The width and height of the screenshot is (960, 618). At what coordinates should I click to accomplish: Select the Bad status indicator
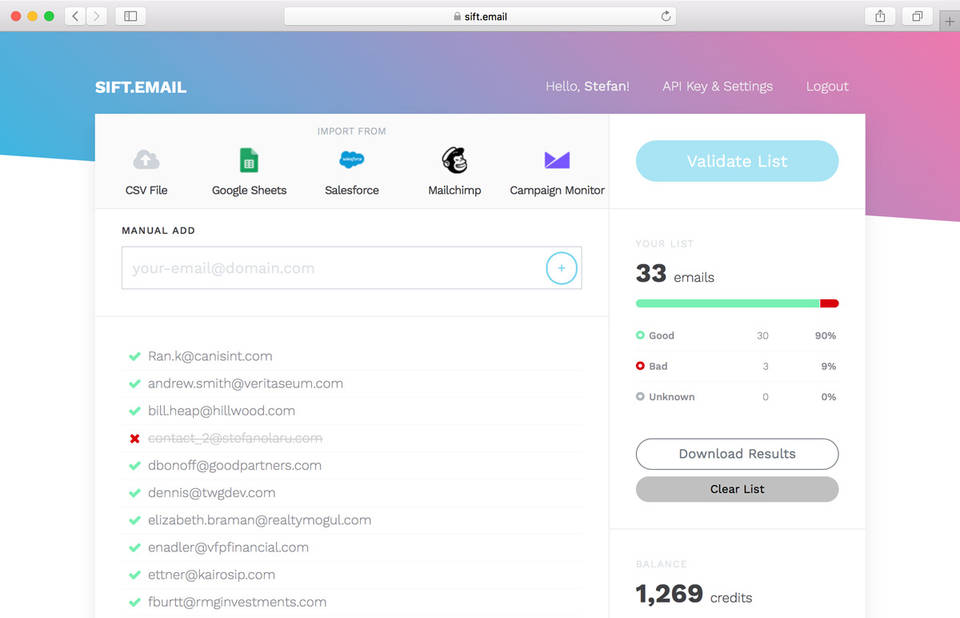coord(640,366)
